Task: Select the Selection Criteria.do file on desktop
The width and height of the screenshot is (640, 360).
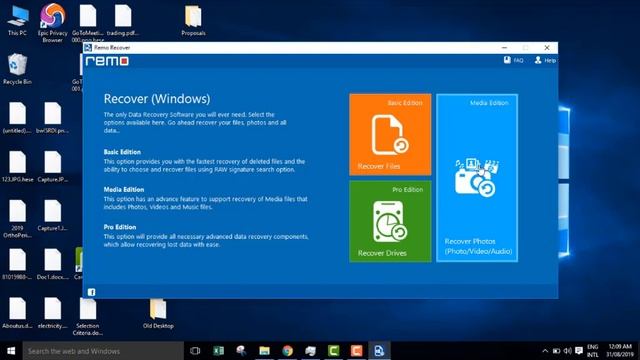Action: coord(88,316)
